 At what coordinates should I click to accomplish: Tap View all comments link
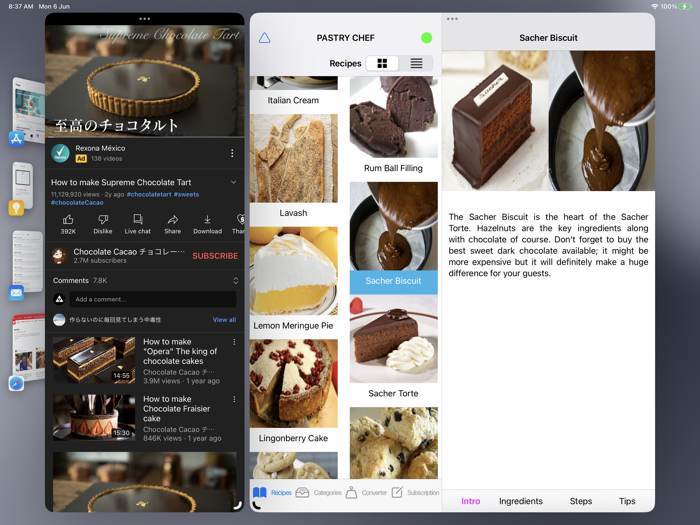tap(225, 320)
